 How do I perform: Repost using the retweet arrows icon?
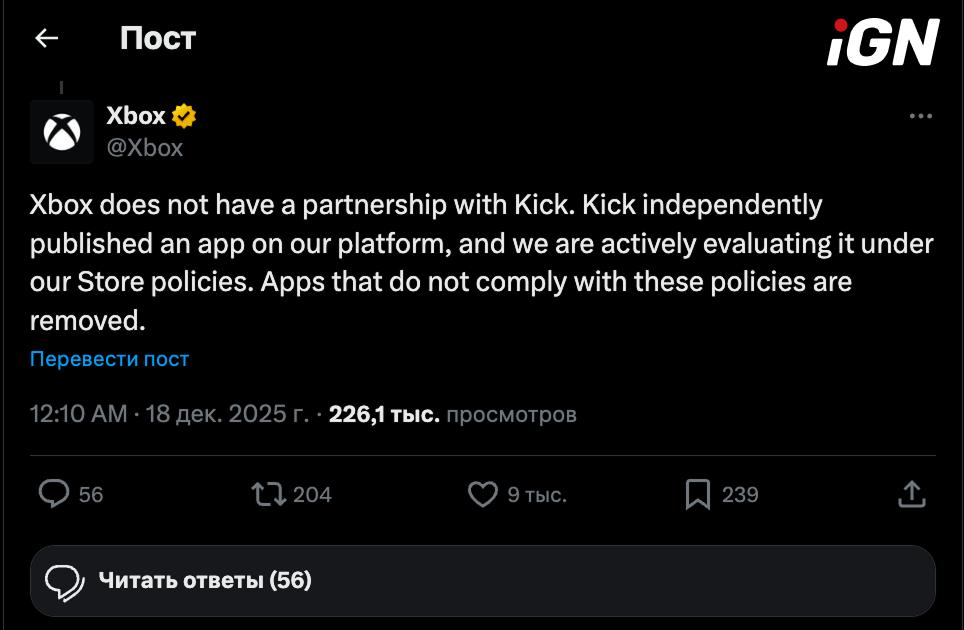coord(268,494)
